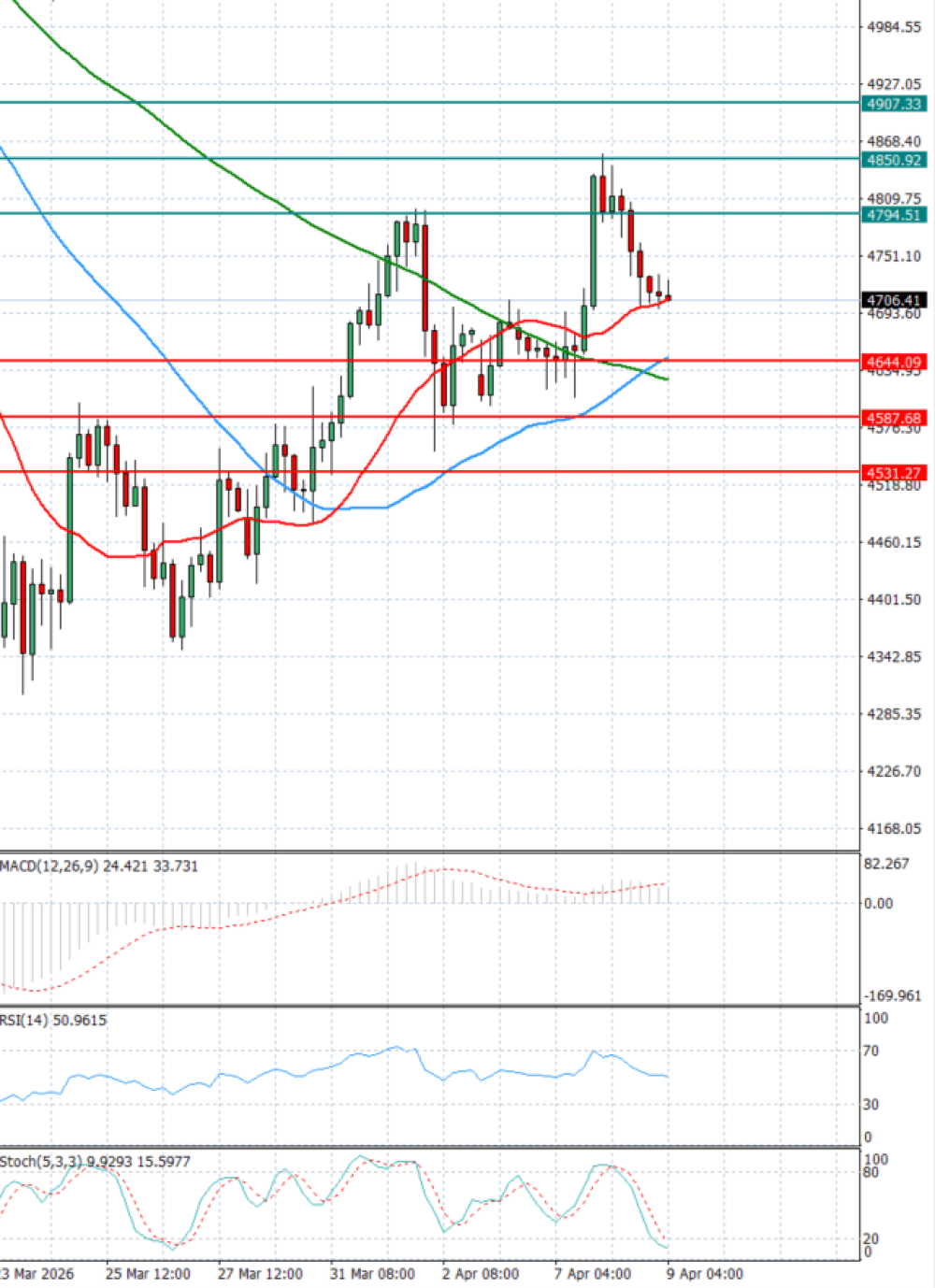Viewport: 935px width, 1288px height.
Task: Click the 7 Apr 04:00 time label
Action: pos(593,1274)
